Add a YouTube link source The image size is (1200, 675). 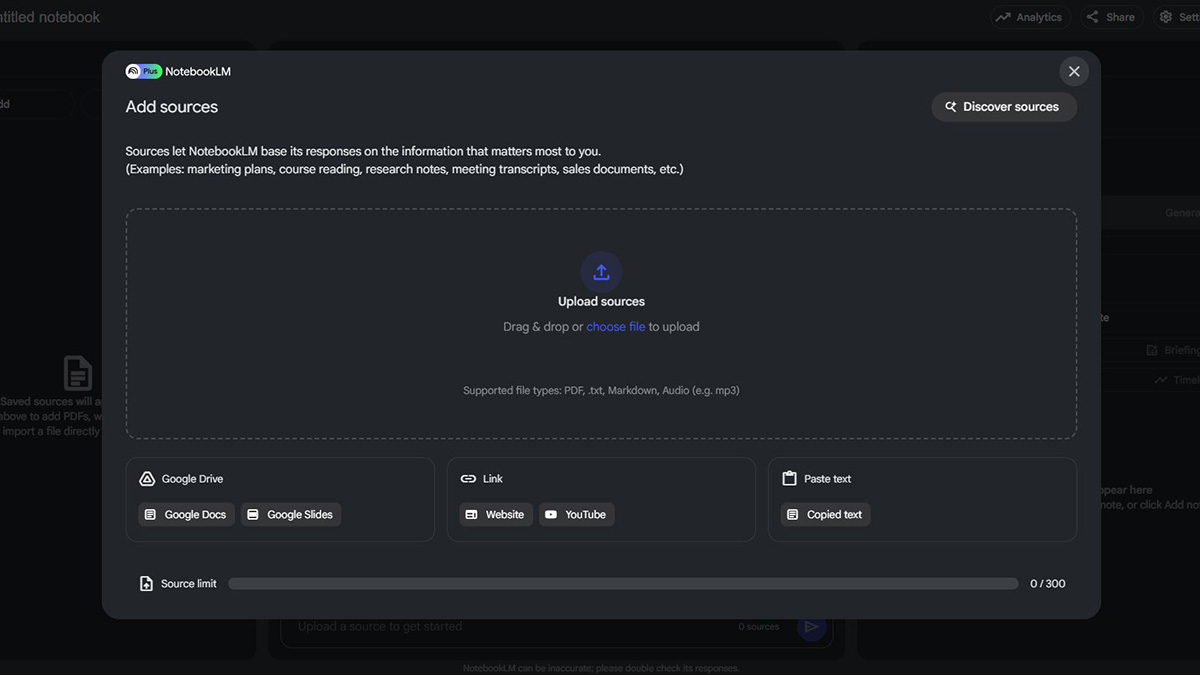[x=577, y=514]
